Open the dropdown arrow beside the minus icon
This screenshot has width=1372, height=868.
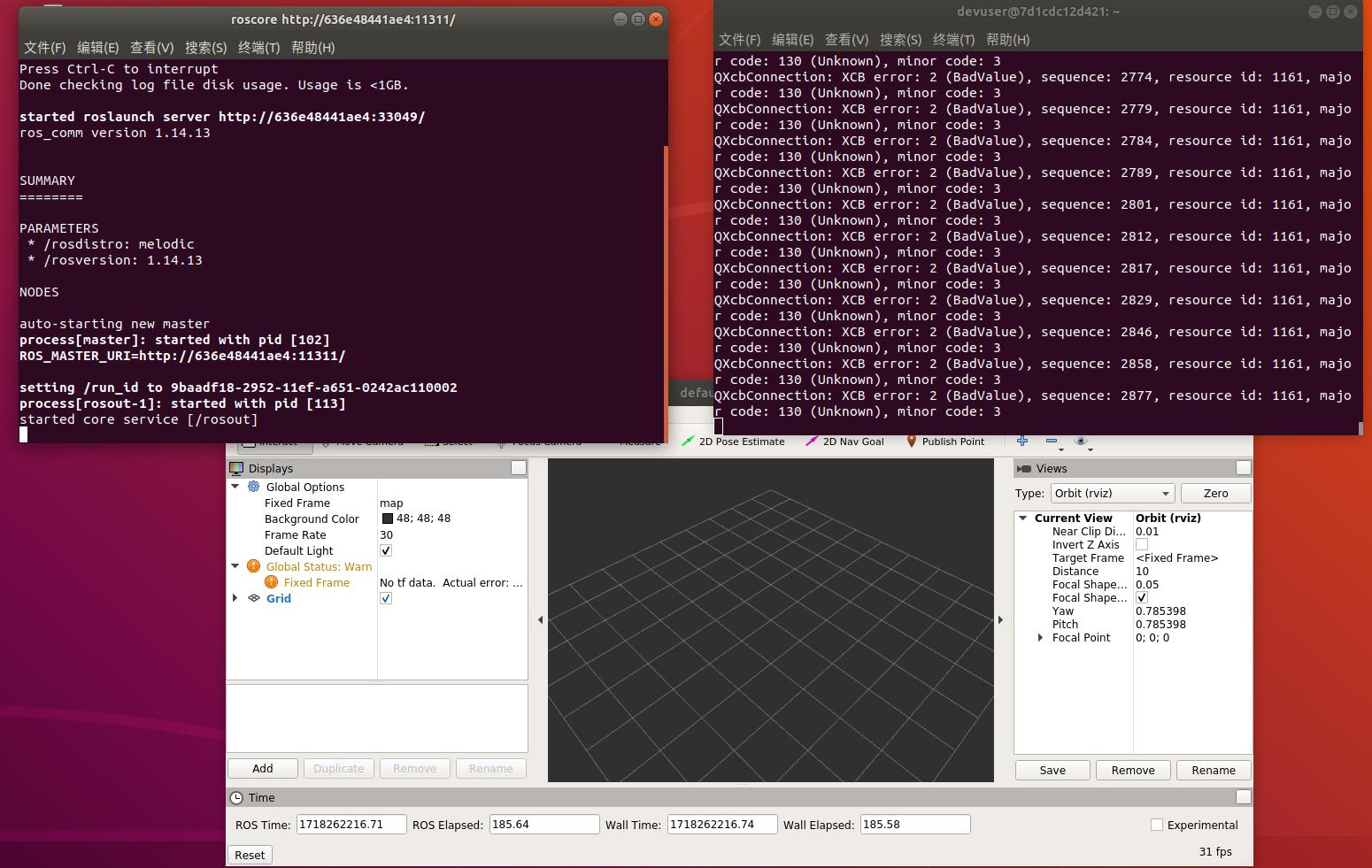click(1061, 449)
